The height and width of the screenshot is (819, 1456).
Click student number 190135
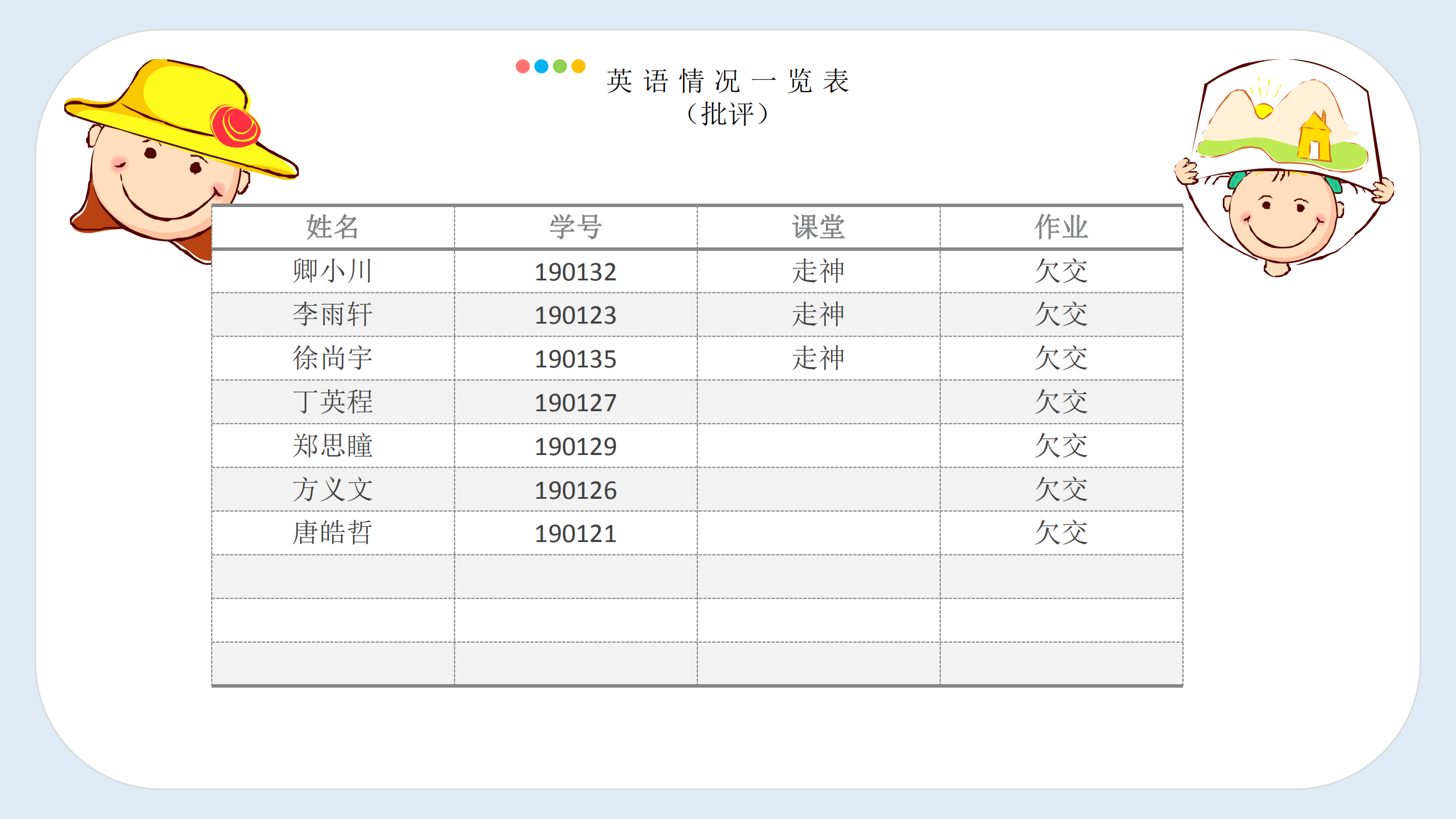tap(576, 359)
